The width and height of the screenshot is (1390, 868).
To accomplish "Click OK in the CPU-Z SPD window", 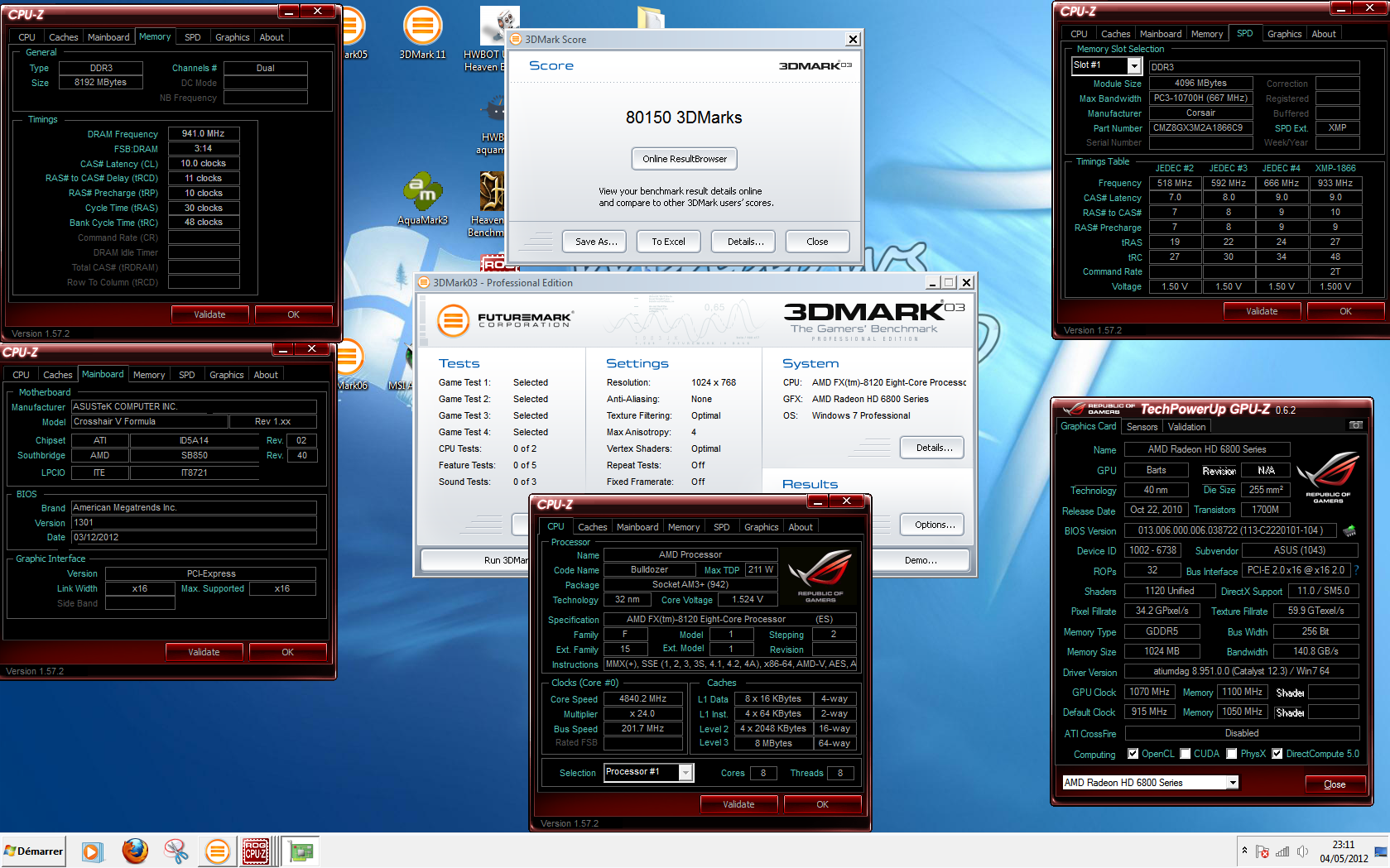I will click(x=1345, y=311).
